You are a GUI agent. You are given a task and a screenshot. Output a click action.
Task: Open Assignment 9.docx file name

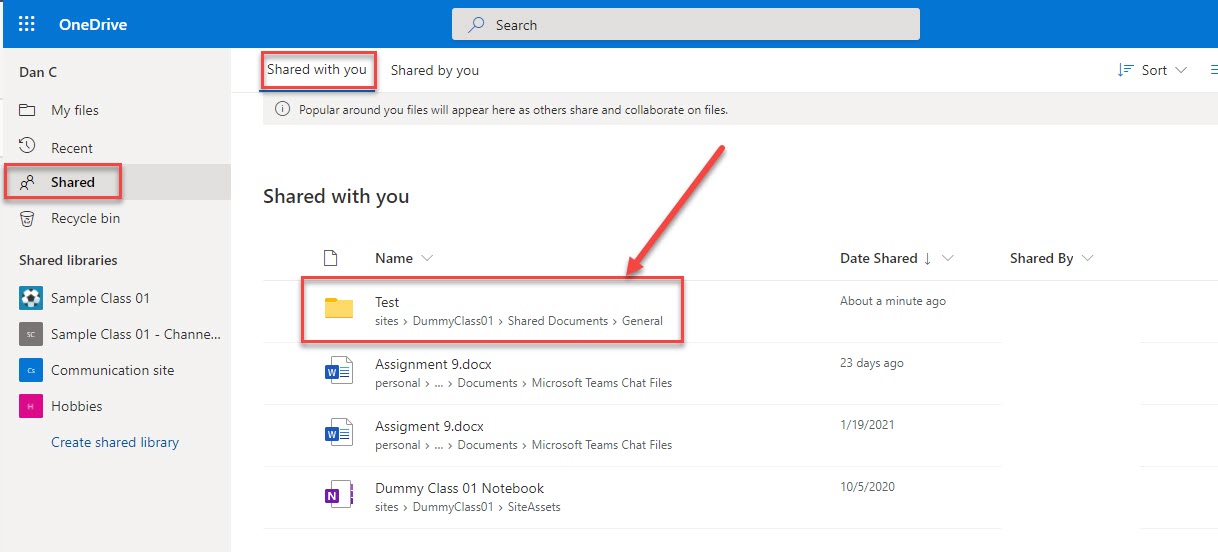pos(433,364)
